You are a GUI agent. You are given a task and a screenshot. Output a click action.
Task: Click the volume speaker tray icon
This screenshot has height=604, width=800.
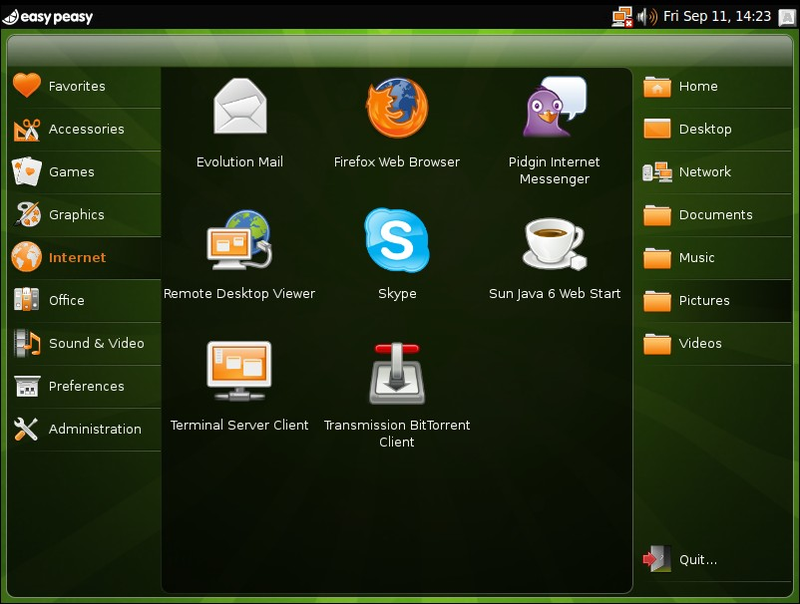[x=646, y=16]
